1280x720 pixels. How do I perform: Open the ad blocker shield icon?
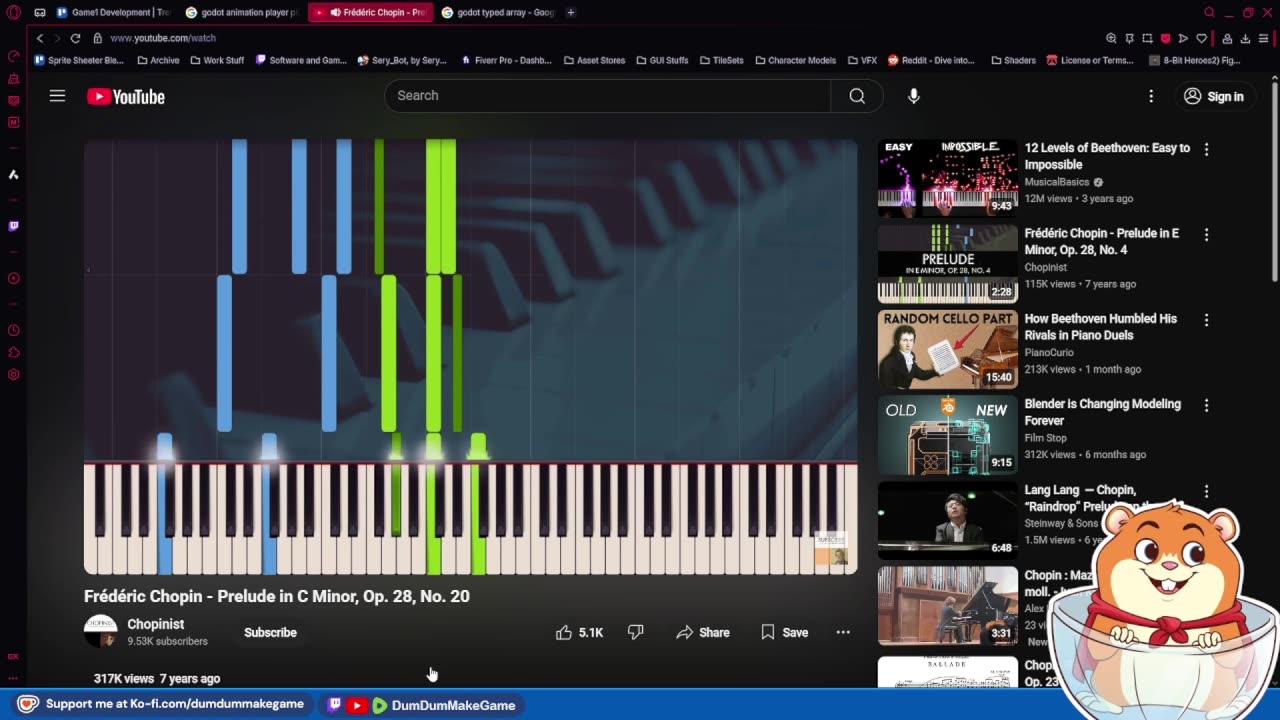point(1165,38)
